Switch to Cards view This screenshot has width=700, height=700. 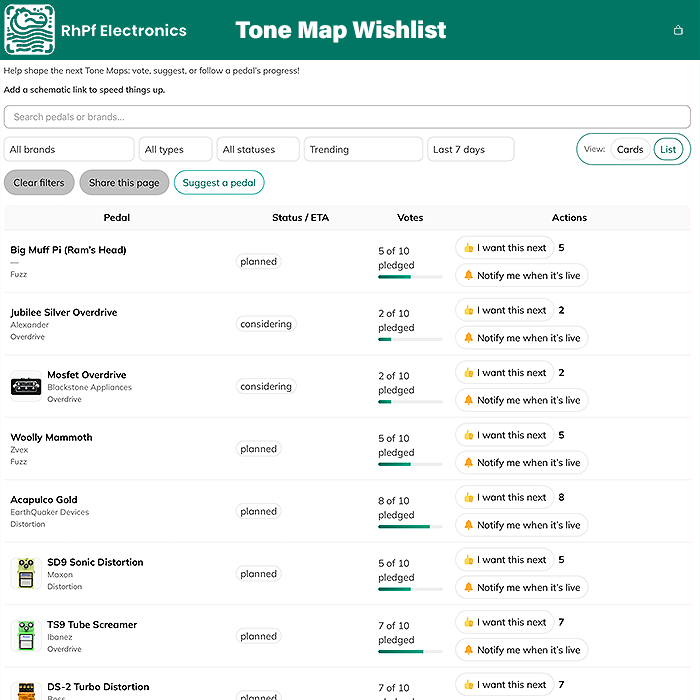pyautogui.click(x=630, y=150)
